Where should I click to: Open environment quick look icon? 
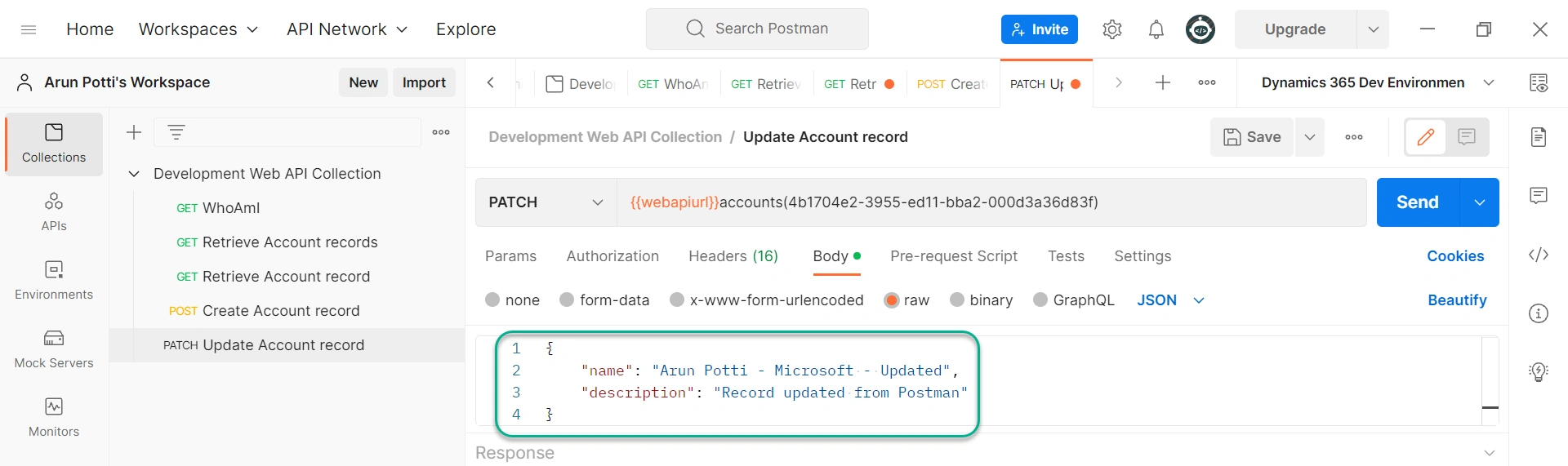[1539, 82]
